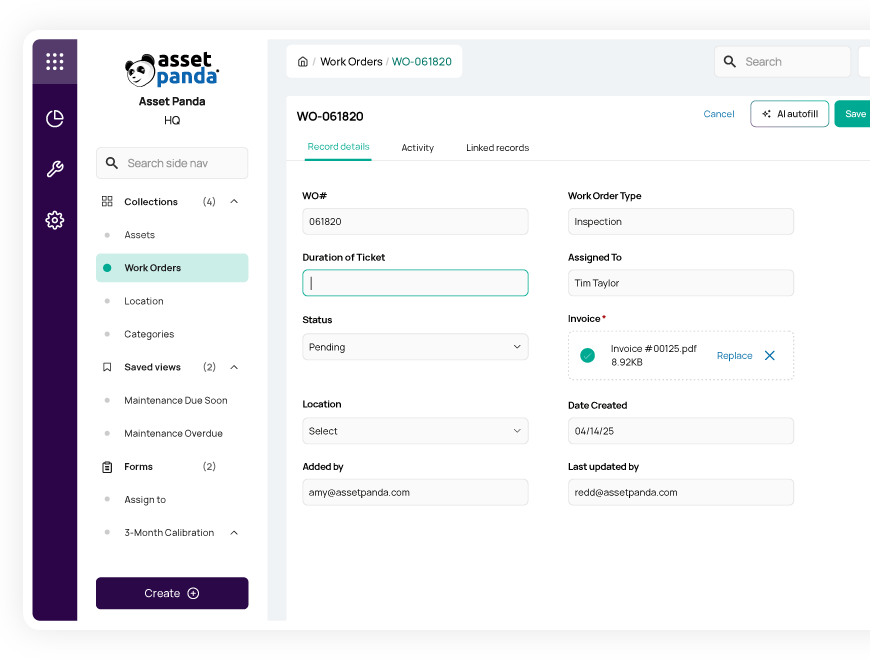
Task: Switch to the Linked records tab
Action: [497, 148]
